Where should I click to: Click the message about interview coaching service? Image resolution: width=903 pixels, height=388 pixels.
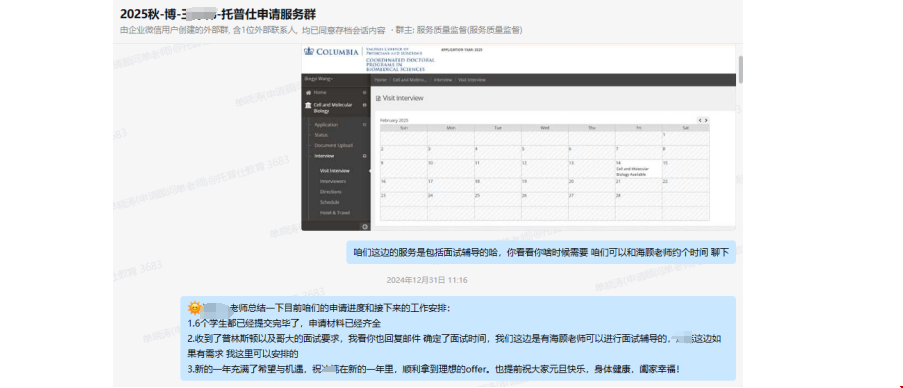pyautogui.click(x=541, y=252)
